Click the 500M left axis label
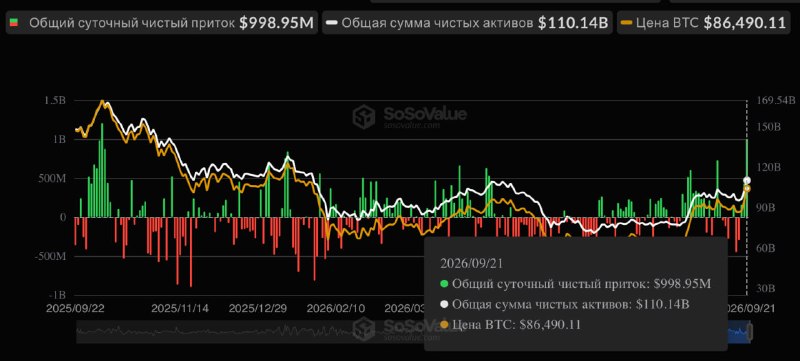Screen dimensions: 800x361 tap(51, 178)
